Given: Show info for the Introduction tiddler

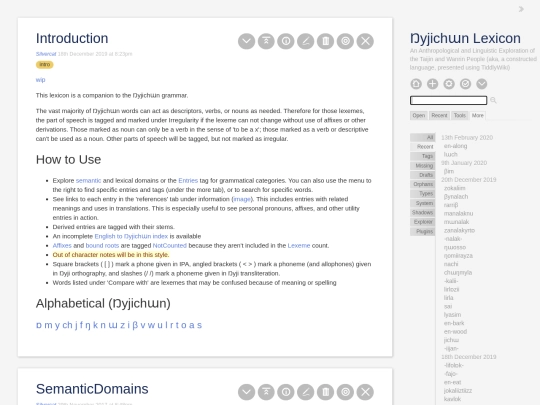Looking at the screenshot, I should click(286, 41).
